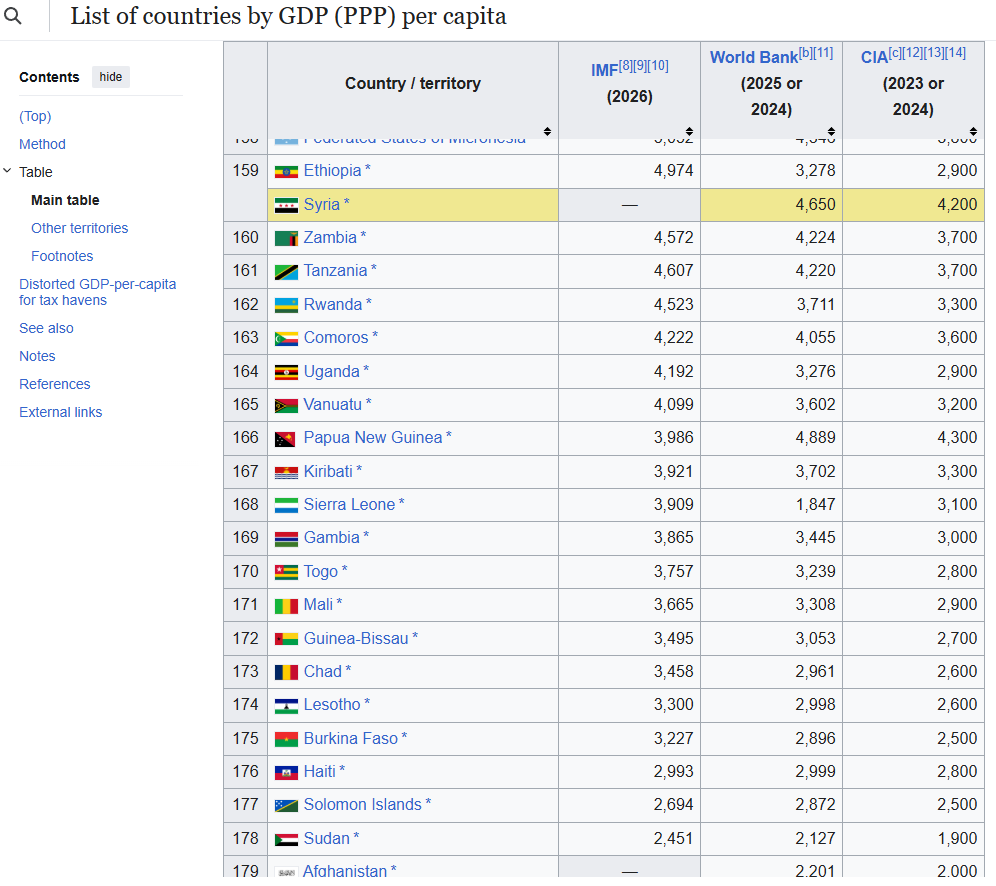Click the Syria flag icon
This screenshot has width=996, height=886.
286,205
